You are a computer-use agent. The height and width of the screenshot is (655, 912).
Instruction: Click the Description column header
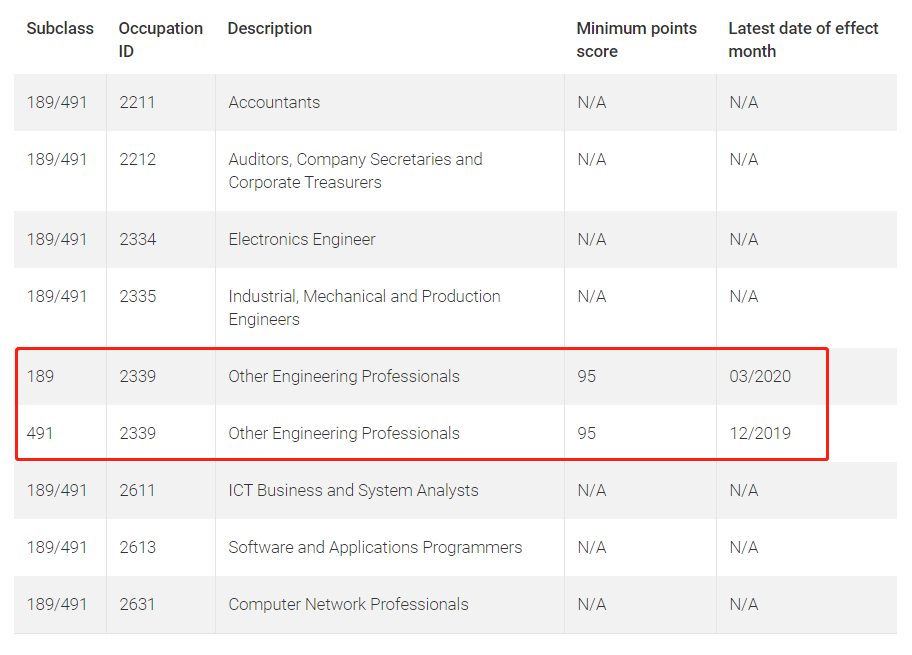(x=269, y=29)
